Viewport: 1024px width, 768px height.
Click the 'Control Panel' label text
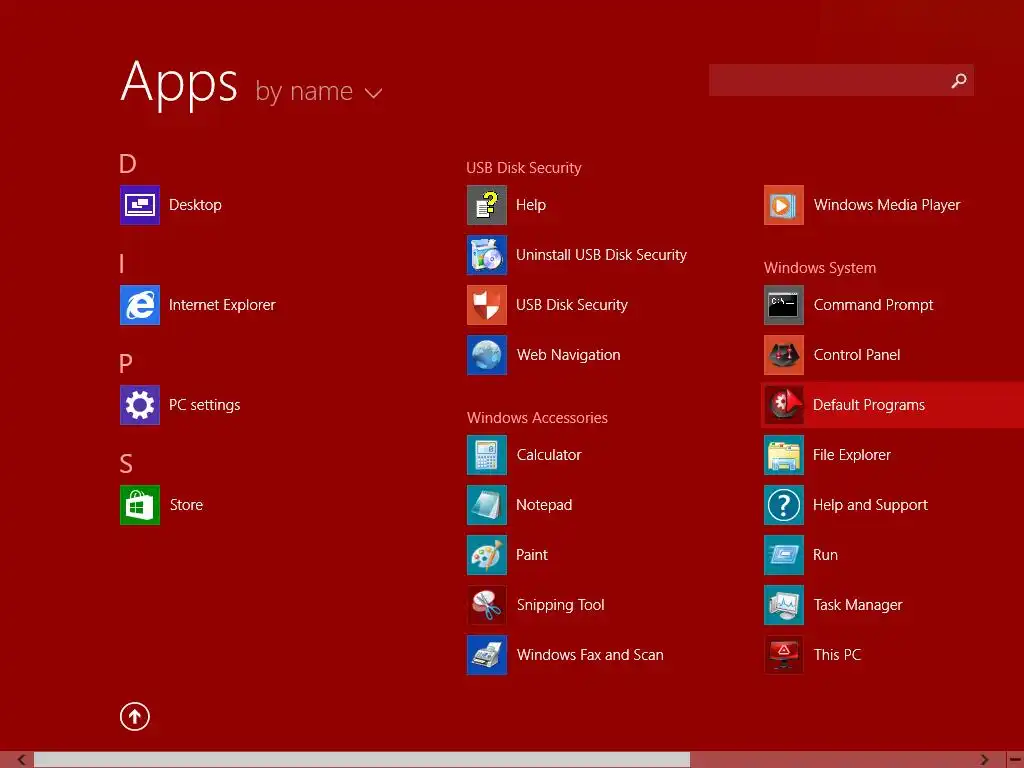[x=857, y=355]
